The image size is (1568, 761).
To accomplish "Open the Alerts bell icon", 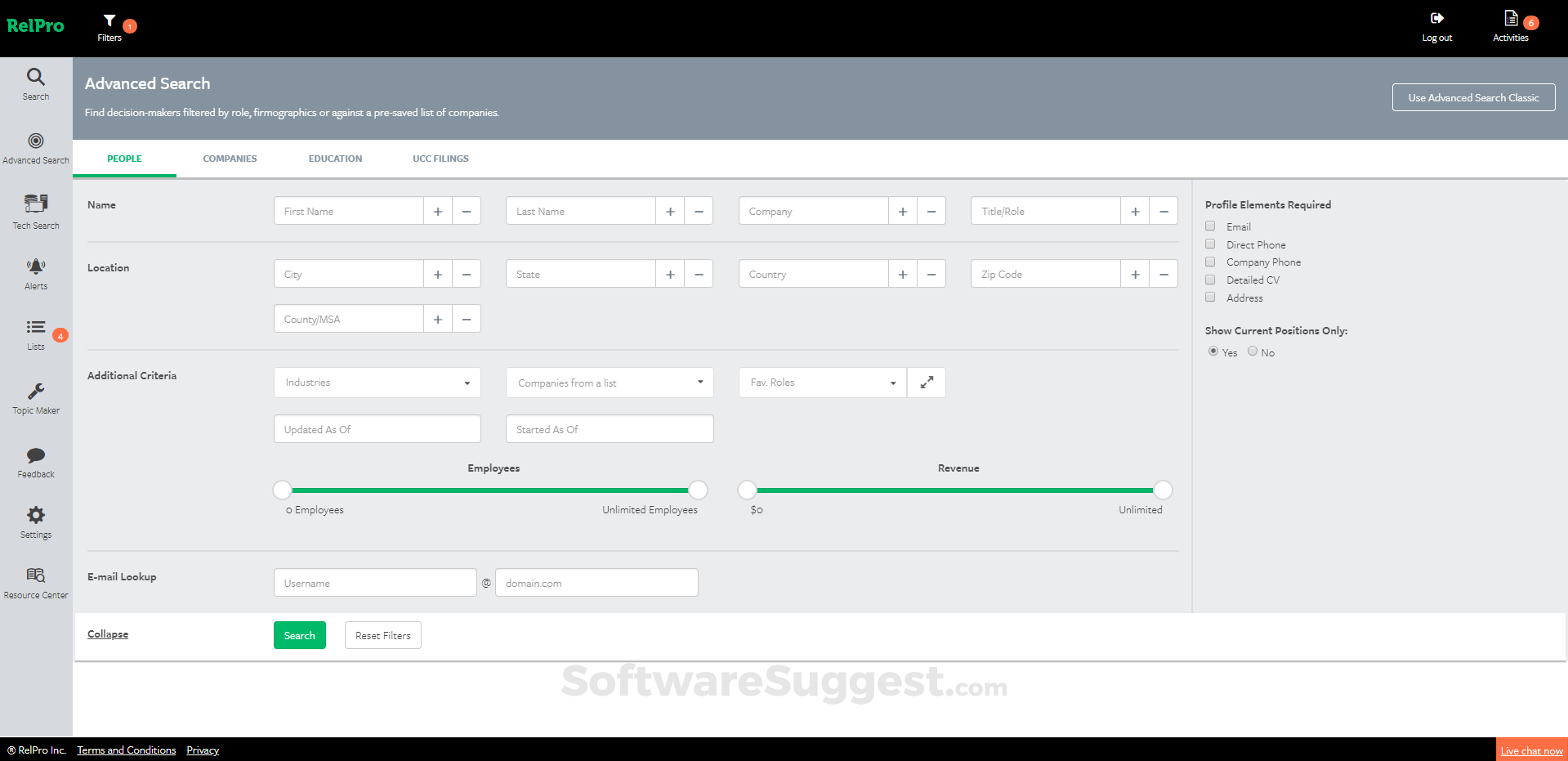I will (35, 273).
